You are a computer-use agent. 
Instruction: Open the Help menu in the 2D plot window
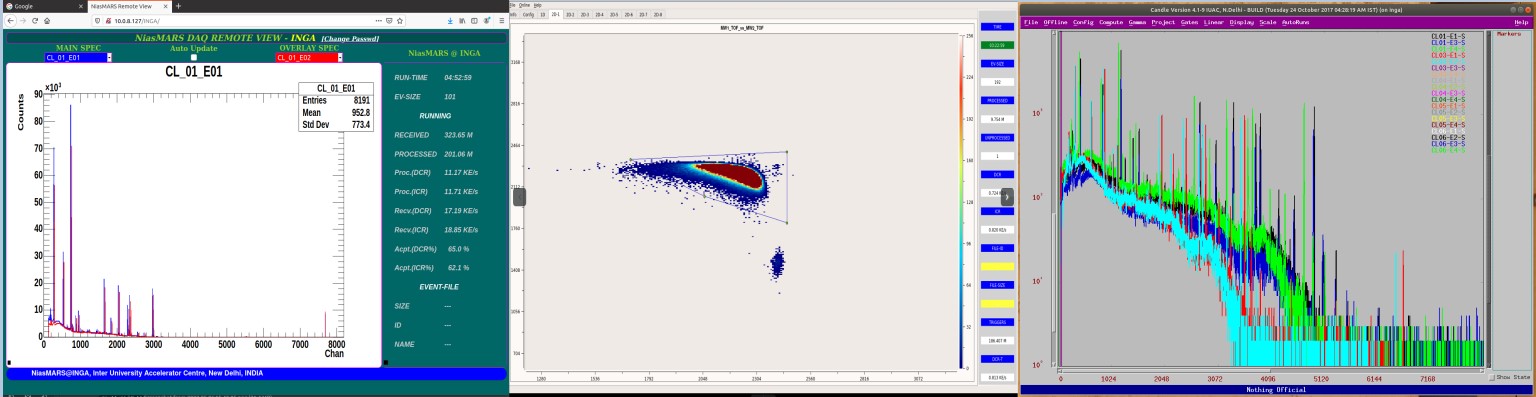(x=537, y=5)
